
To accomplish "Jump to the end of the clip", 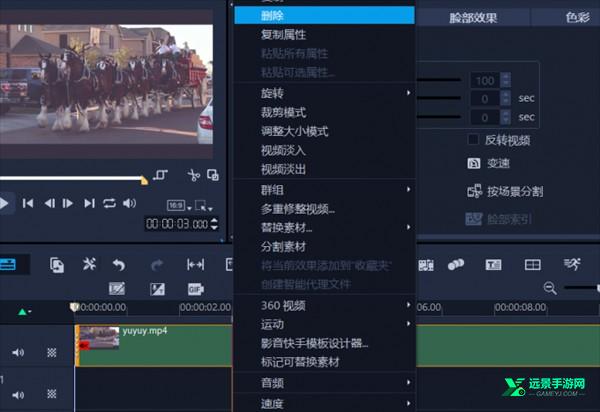I will [x=89, y=203].
